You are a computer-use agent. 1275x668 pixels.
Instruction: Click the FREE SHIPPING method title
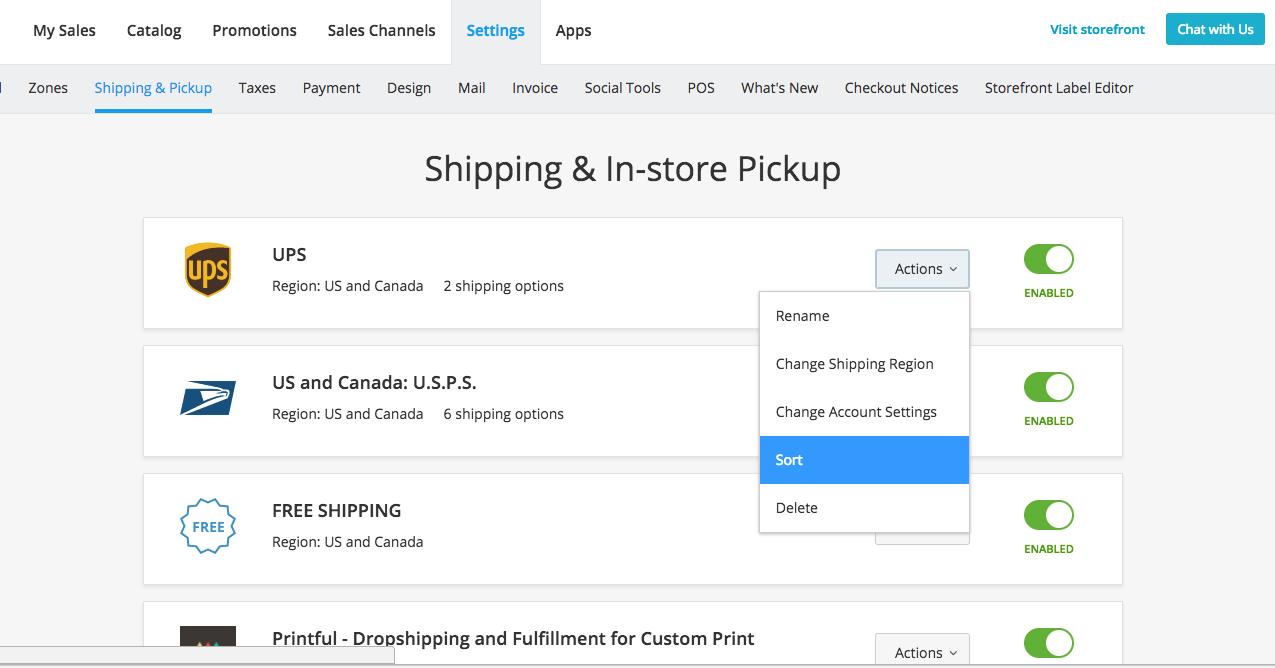(336, 511)
